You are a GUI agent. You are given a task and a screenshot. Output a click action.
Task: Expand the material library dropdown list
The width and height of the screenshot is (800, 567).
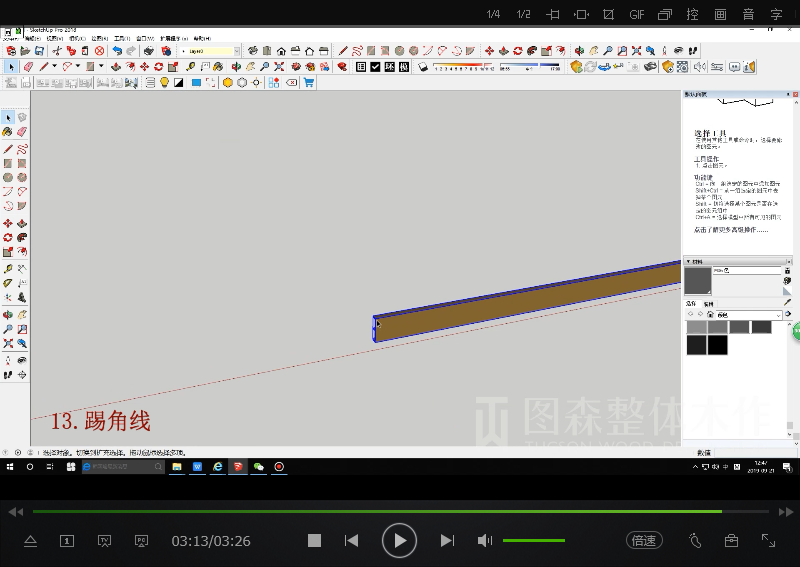(781, 314)
